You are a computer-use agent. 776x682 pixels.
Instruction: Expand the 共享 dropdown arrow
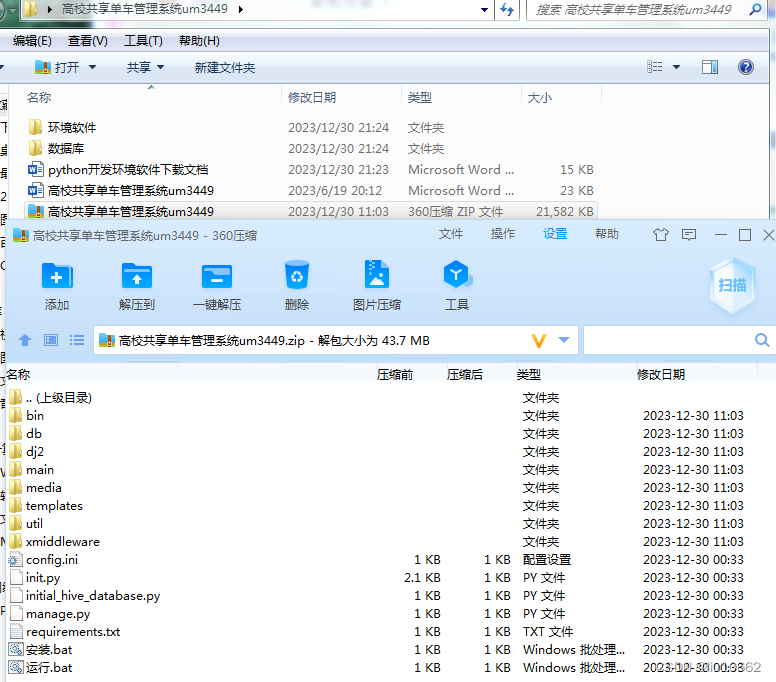pos(160,67)
